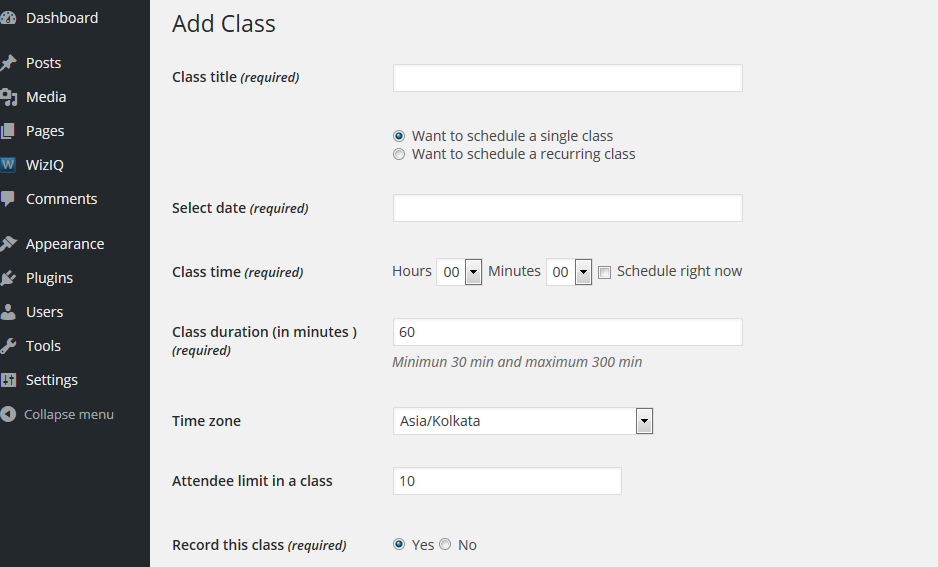
Task: Enable Schedule right now checkbox
Action: click(x=604, y=272)
